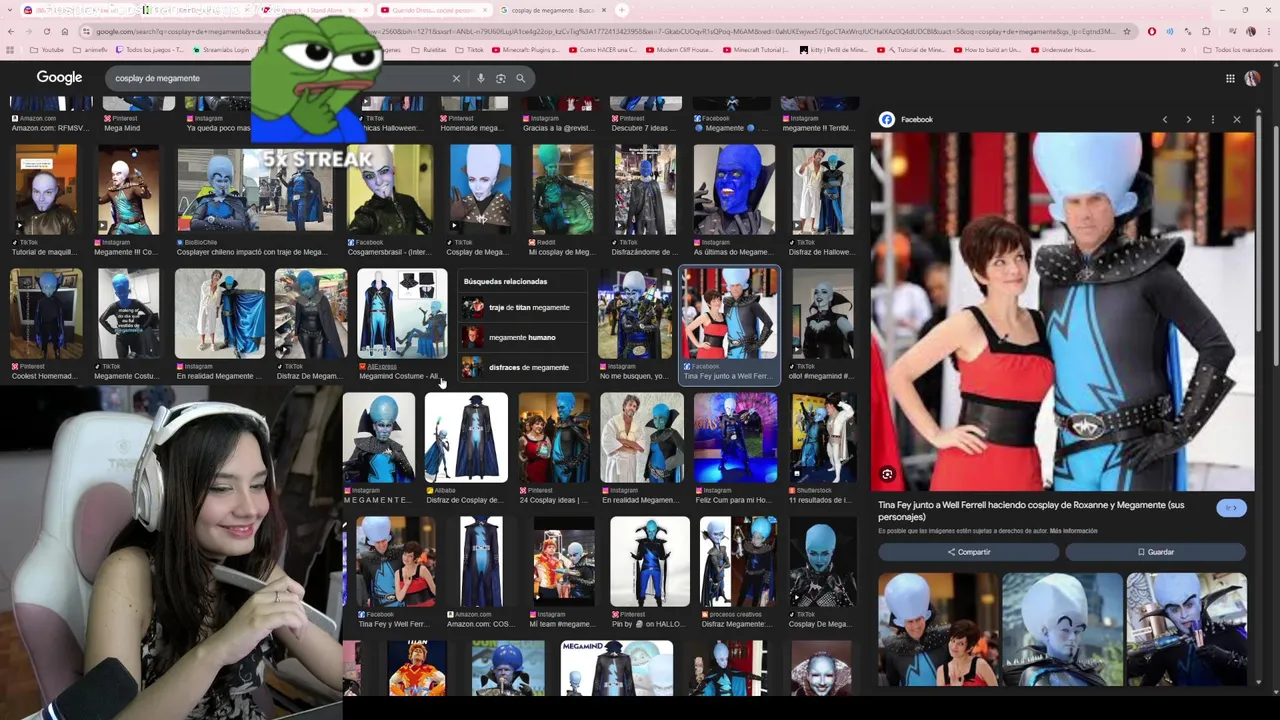1280x720 pixels.
Task: Open the Opera-style red extension icon
Action: coord(1151,31)
